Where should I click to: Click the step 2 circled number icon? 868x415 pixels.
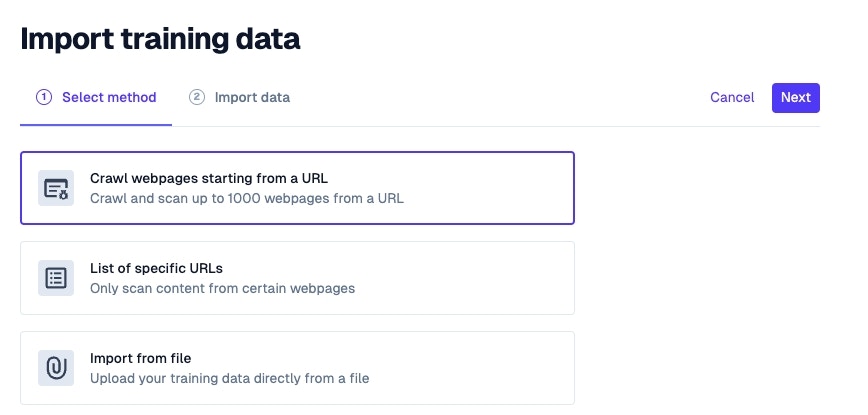click(197, 97)
